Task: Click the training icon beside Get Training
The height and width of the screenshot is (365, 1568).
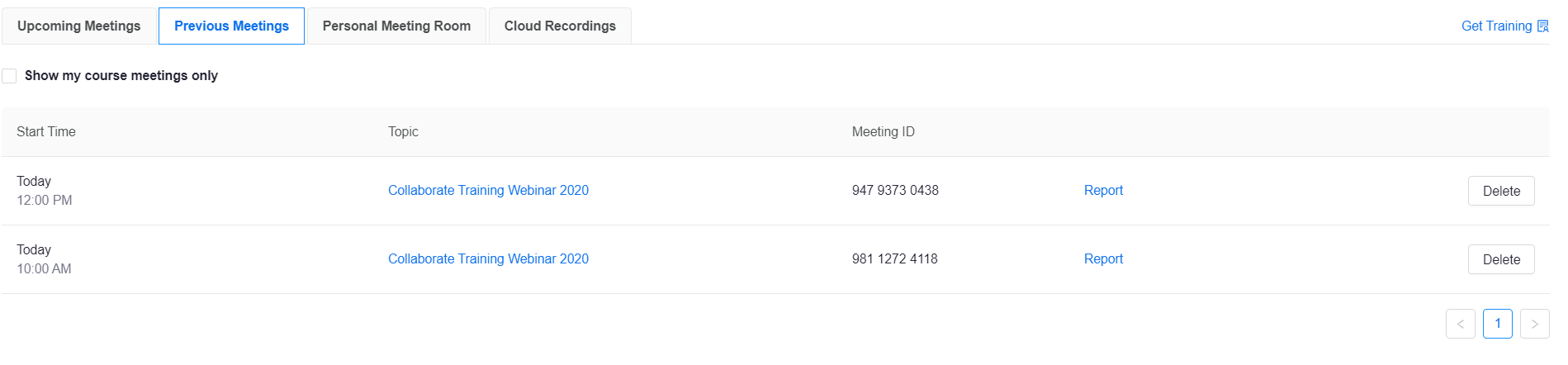Action: point(1542,26)
